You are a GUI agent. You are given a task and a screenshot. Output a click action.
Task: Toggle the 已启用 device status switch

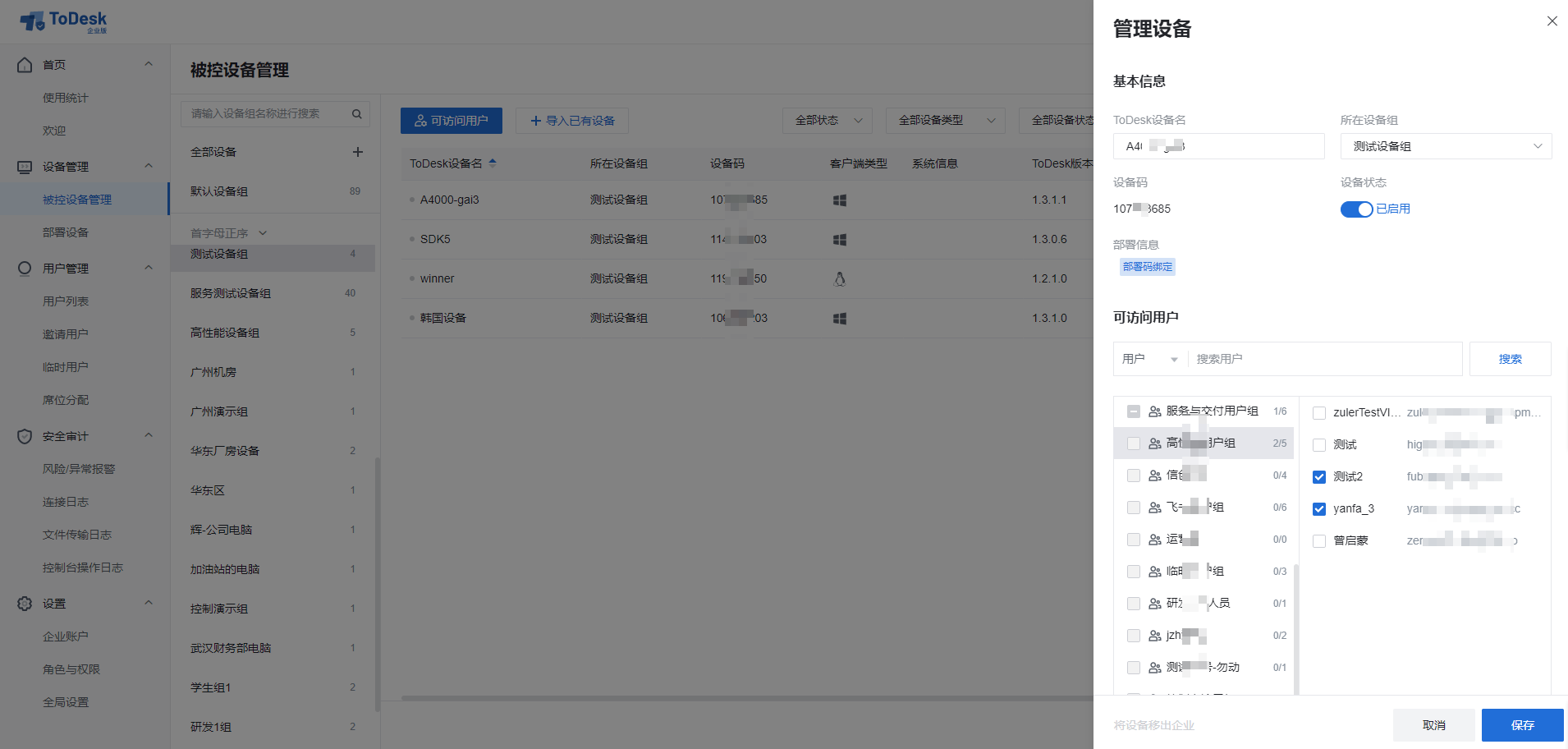coord(1356,209)
